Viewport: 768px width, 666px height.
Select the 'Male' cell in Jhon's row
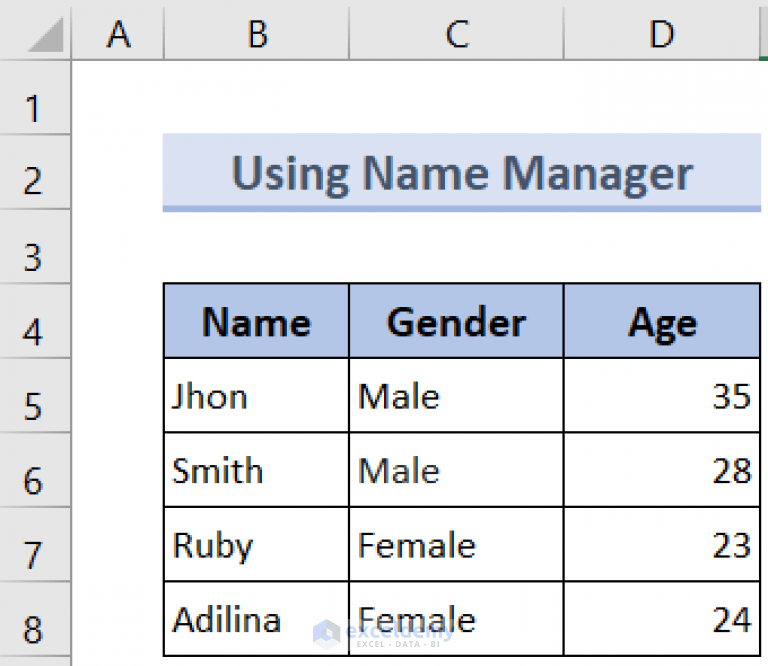click(456, 396)
